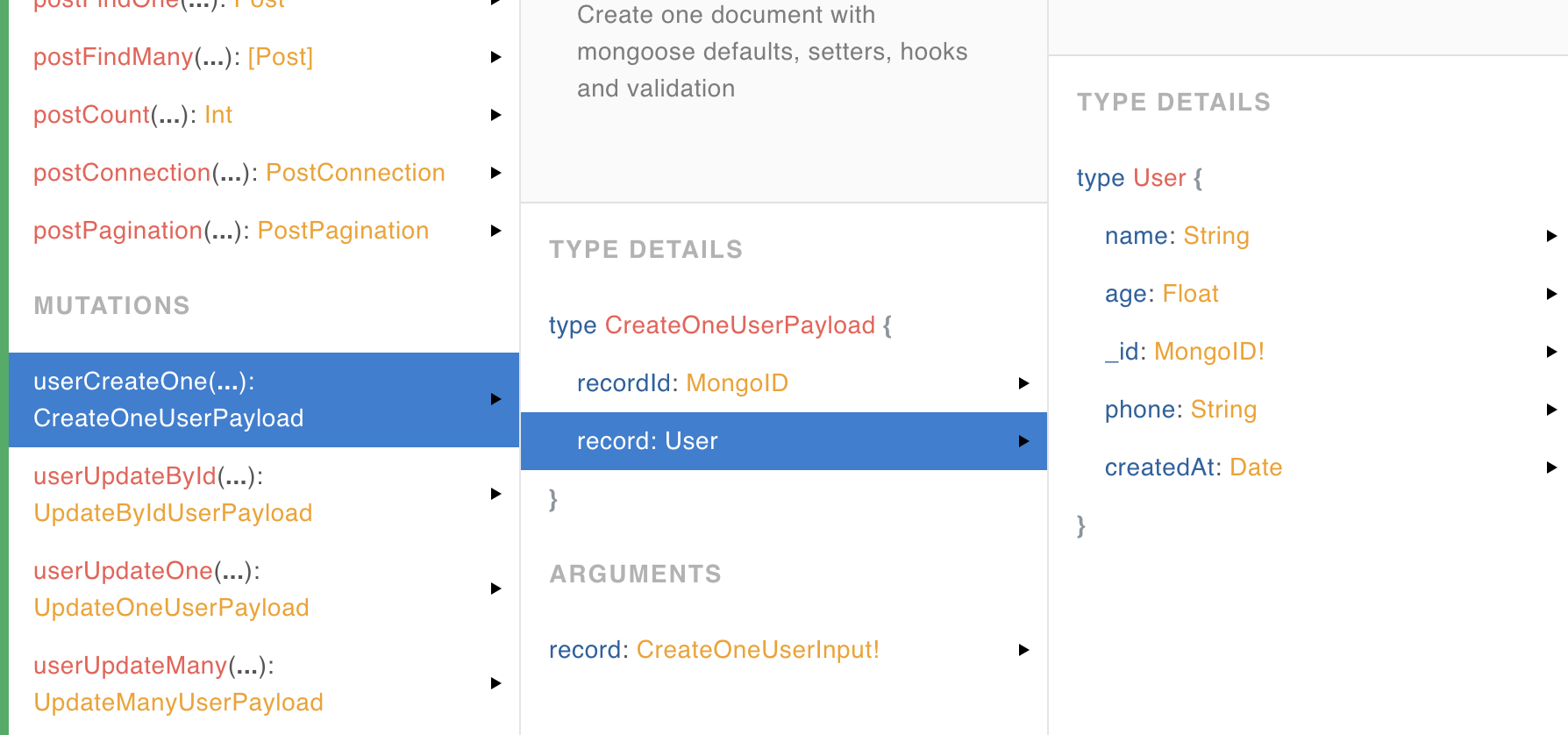
Task: Open the userUpdateOne mutation
Action: [x=124, y=571]
